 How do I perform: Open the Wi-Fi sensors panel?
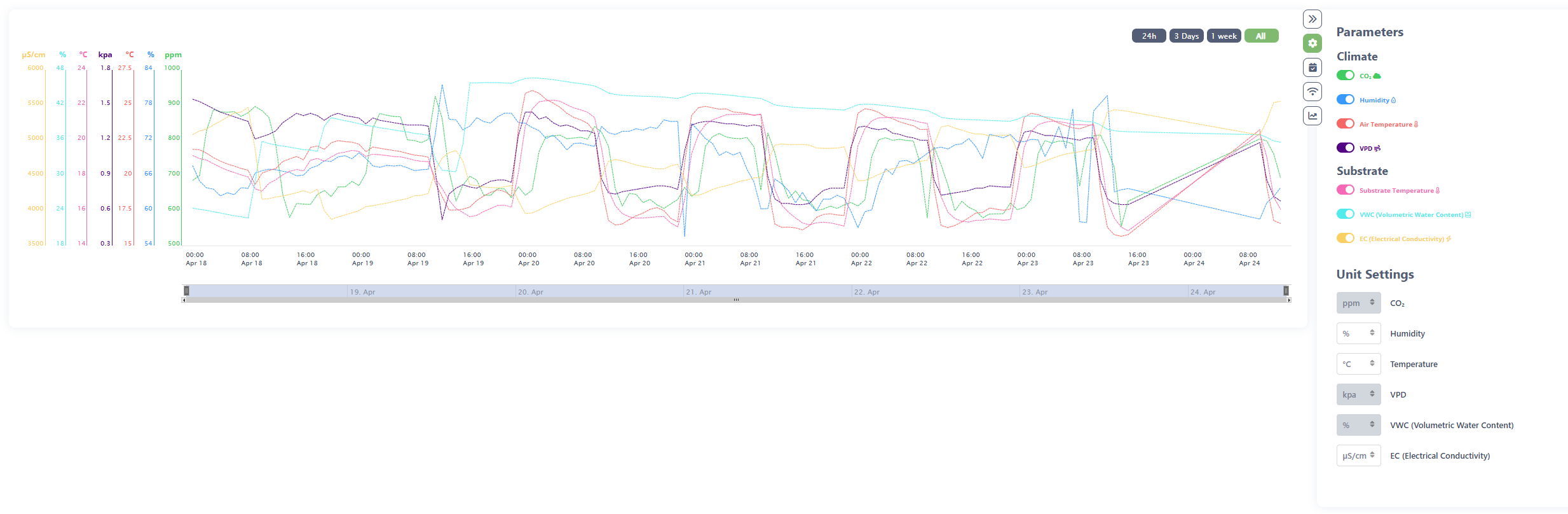point(1312,92)
